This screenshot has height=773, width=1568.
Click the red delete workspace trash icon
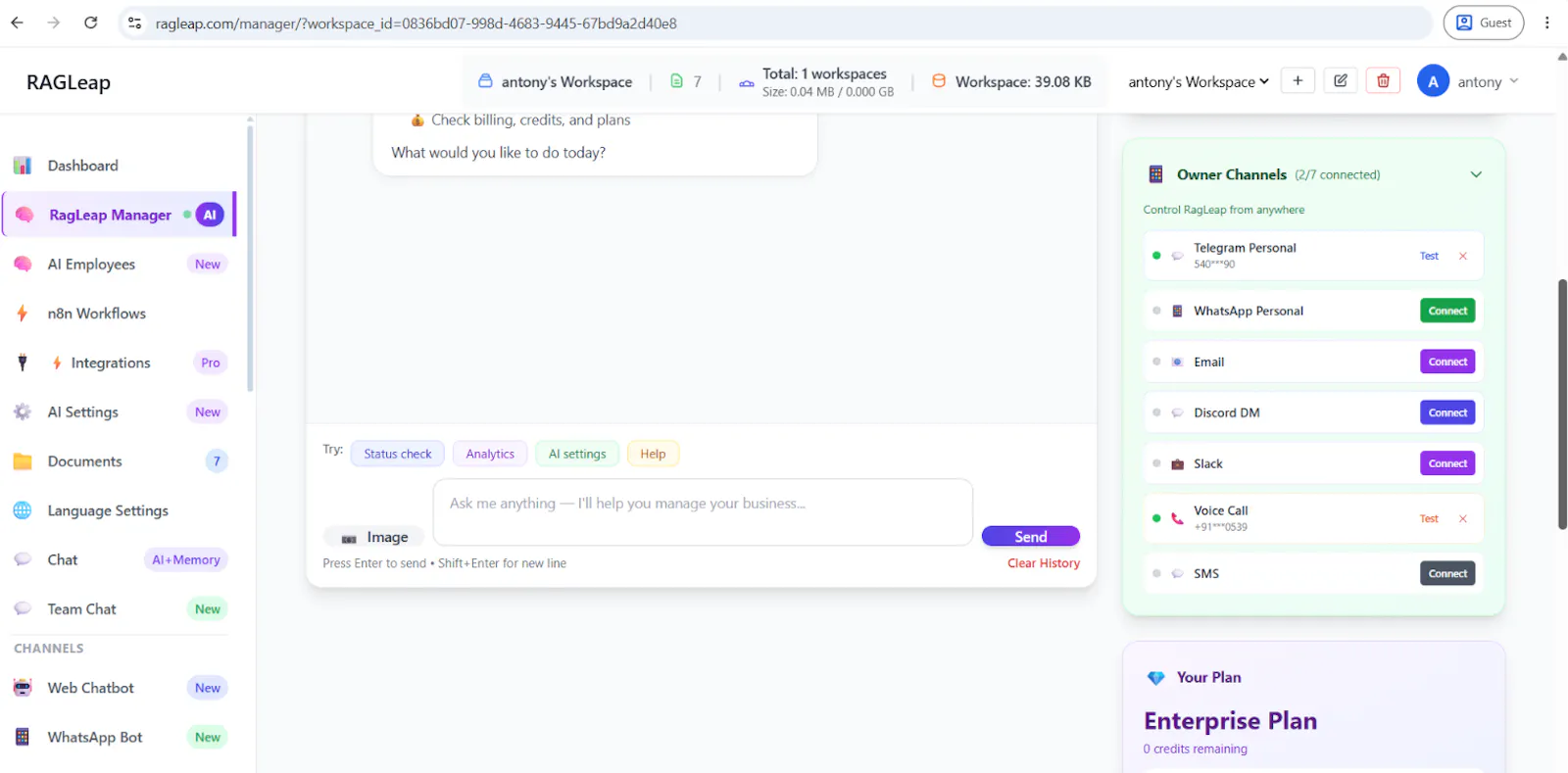point(1383,81)
